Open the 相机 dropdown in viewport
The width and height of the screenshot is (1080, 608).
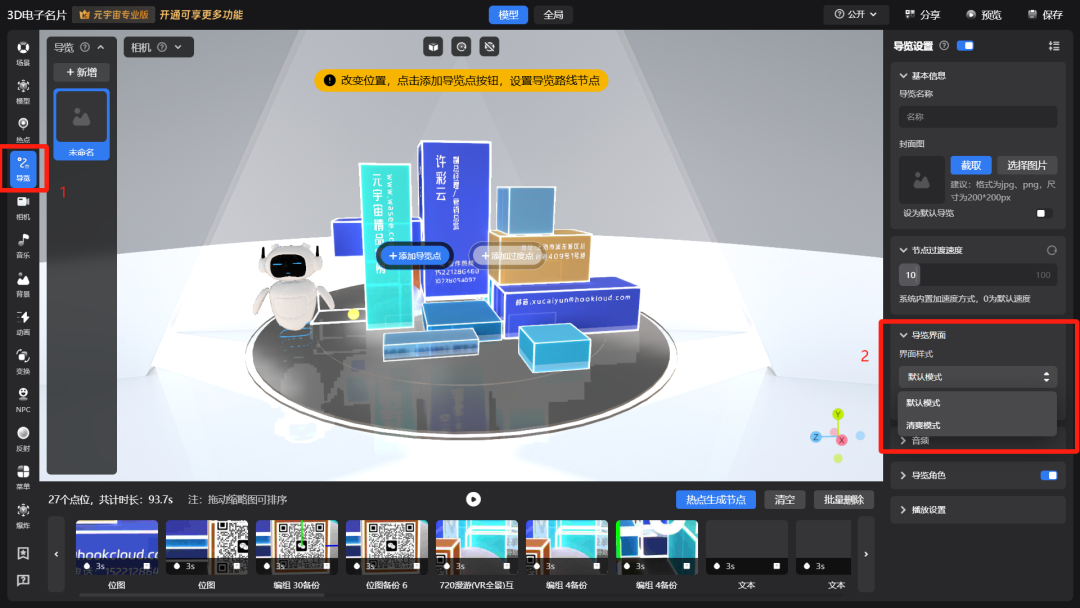(x=158, y=47)
